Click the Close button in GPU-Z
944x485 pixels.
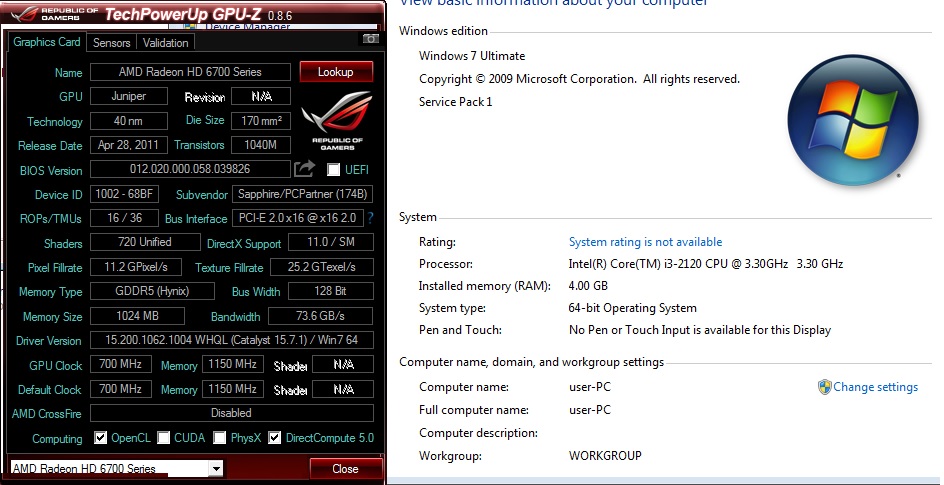point(346,469)
